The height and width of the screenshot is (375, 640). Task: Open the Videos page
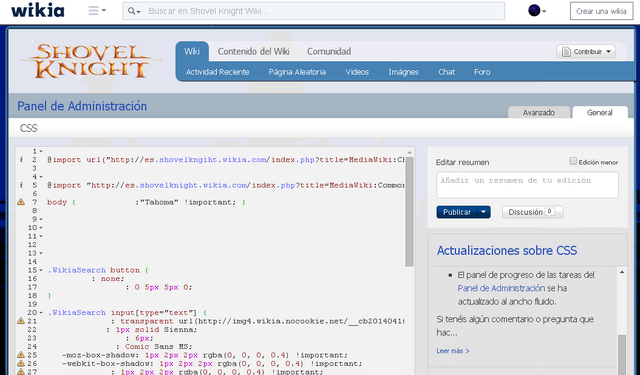coord(357,72)
